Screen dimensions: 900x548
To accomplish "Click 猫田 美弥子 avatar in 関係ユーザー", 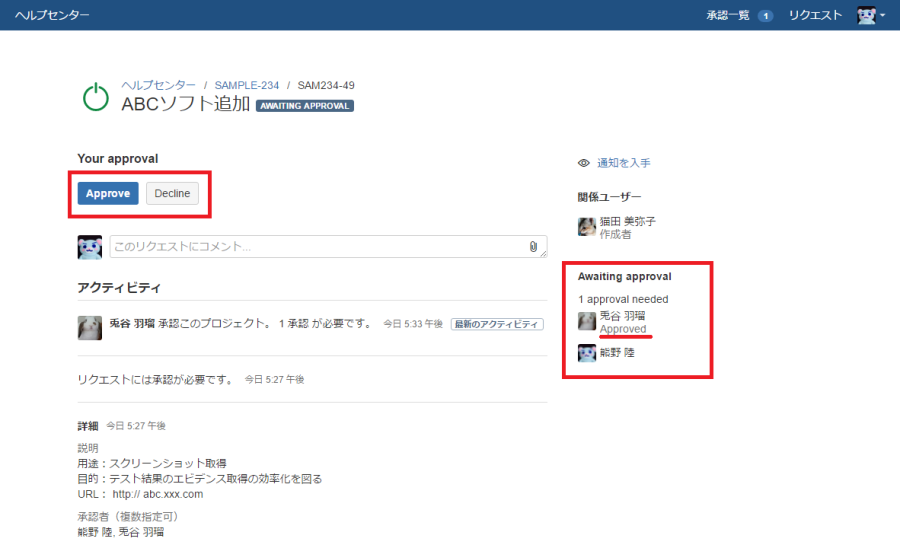I will point(587,227).
